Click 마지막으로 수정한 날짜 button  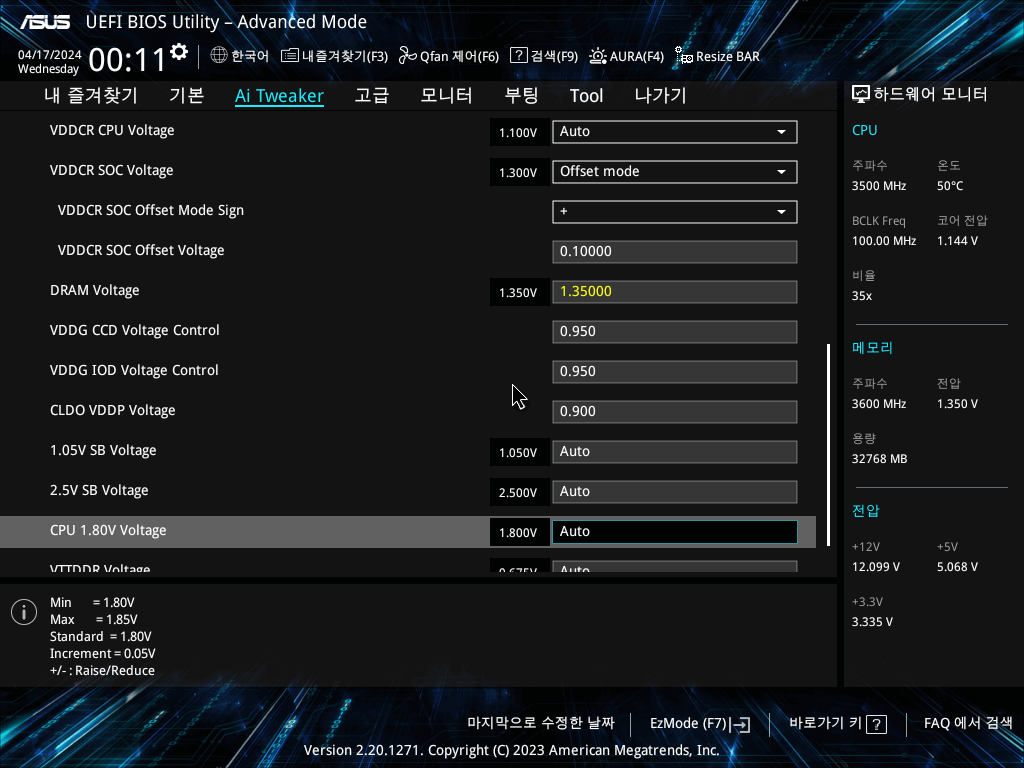point(541,723)
